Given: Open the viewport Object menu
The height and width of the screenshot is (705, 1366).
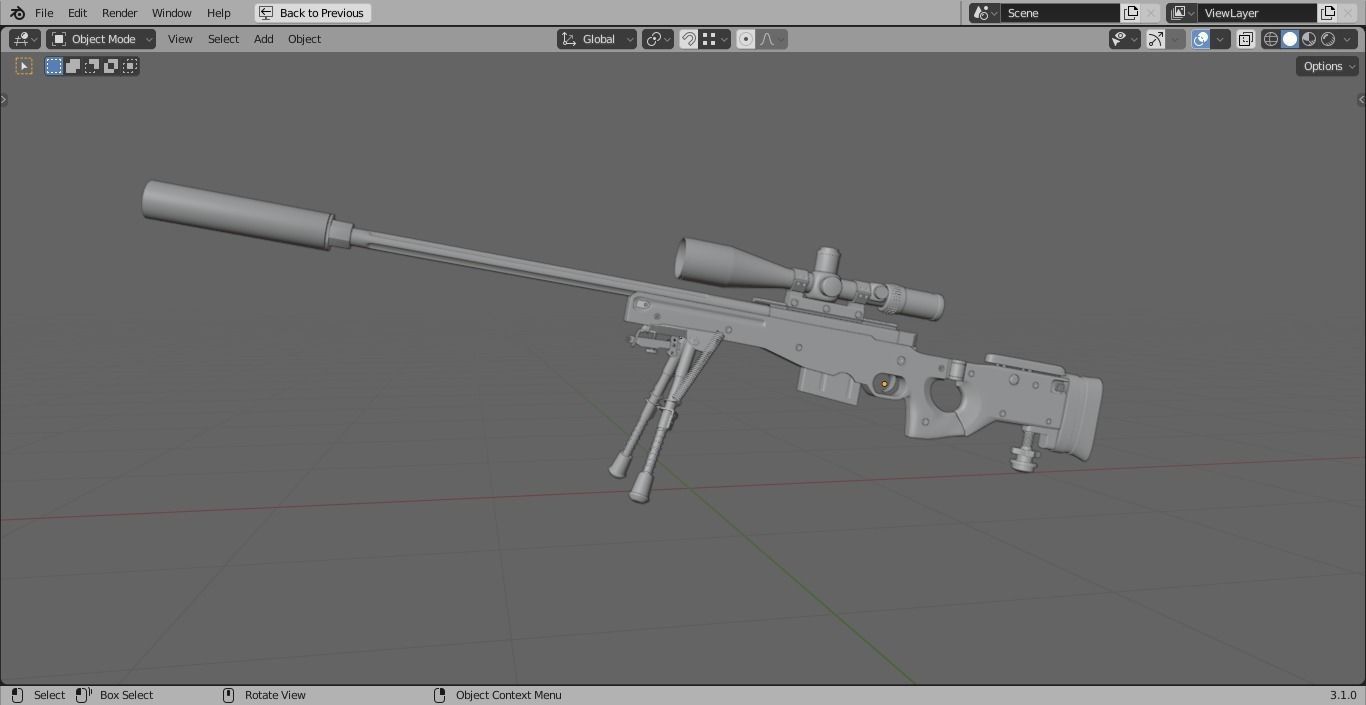Looking at the screenshot, I should click(304, 39).
